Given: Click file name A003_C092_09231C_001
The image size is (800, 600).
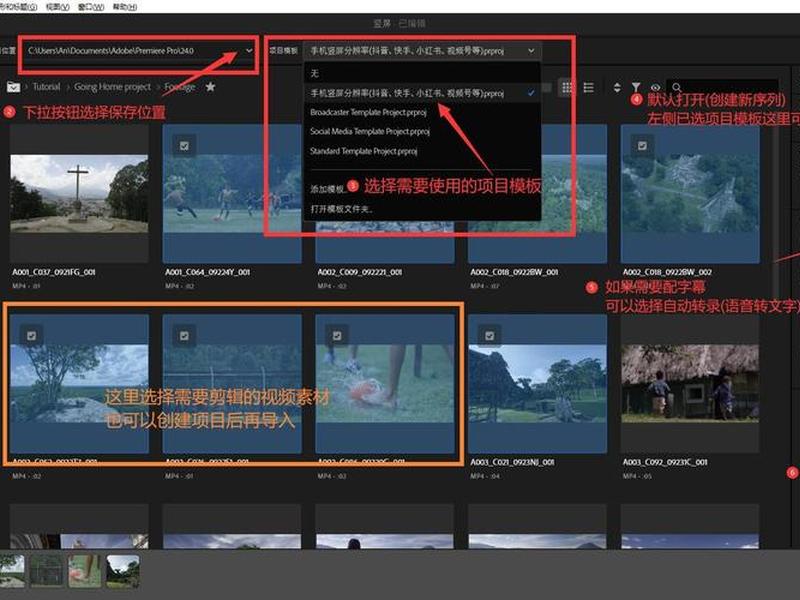Looking at the screenshot, I should (665, 462).
